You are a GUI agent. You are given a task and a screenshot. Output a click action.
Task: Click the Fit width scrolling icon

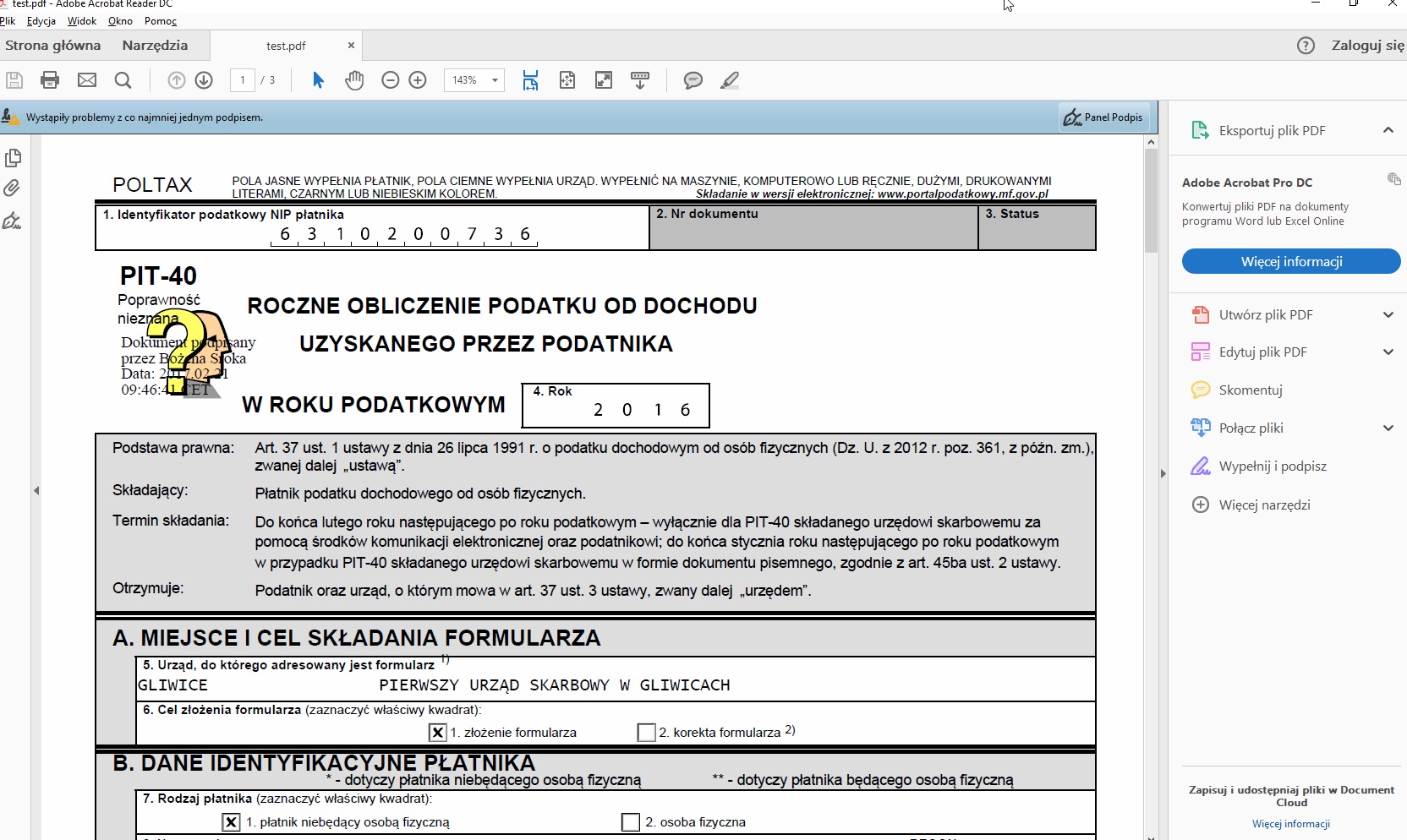tap(530, 80)
